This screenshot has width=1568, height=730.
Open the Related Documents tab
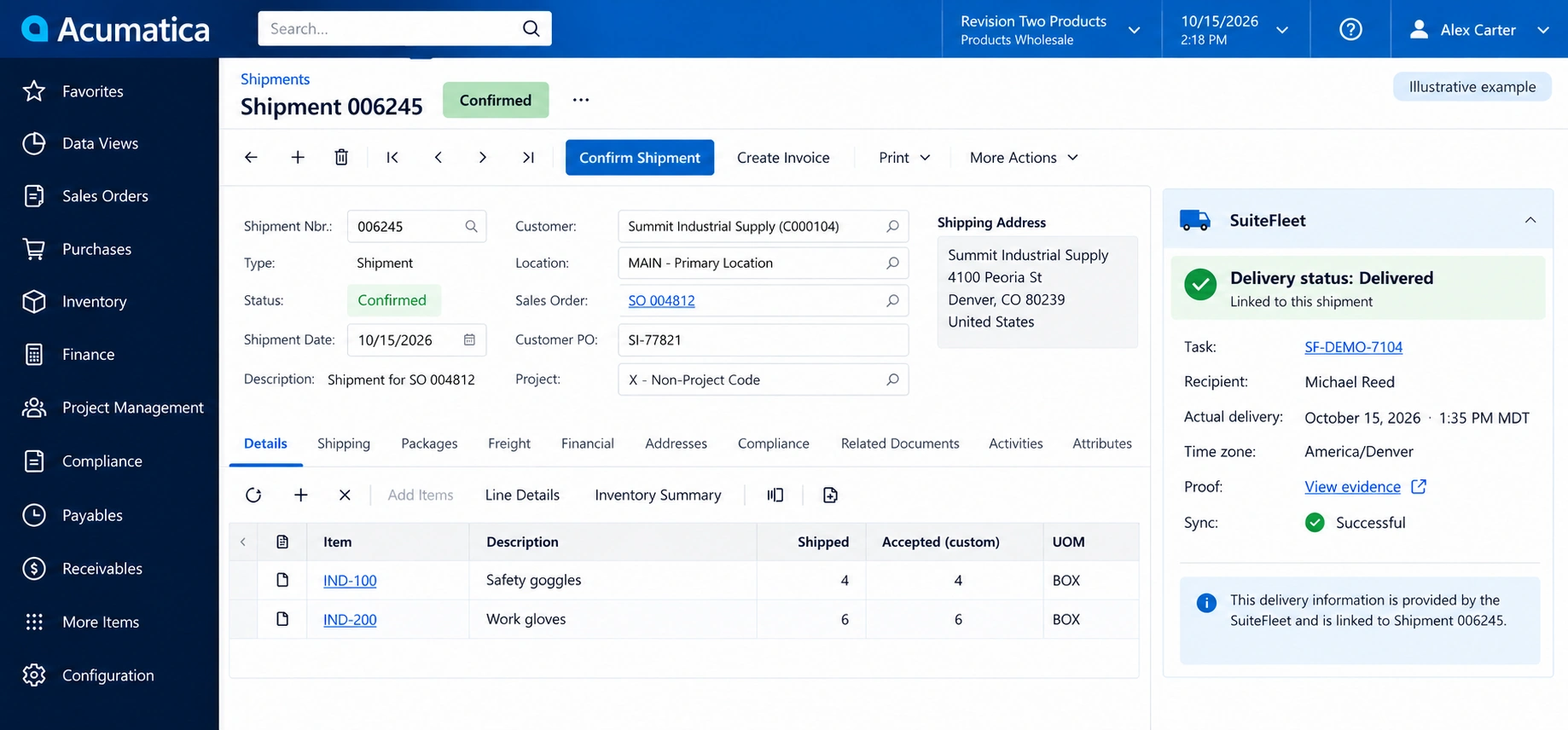(x=900, y=443)
